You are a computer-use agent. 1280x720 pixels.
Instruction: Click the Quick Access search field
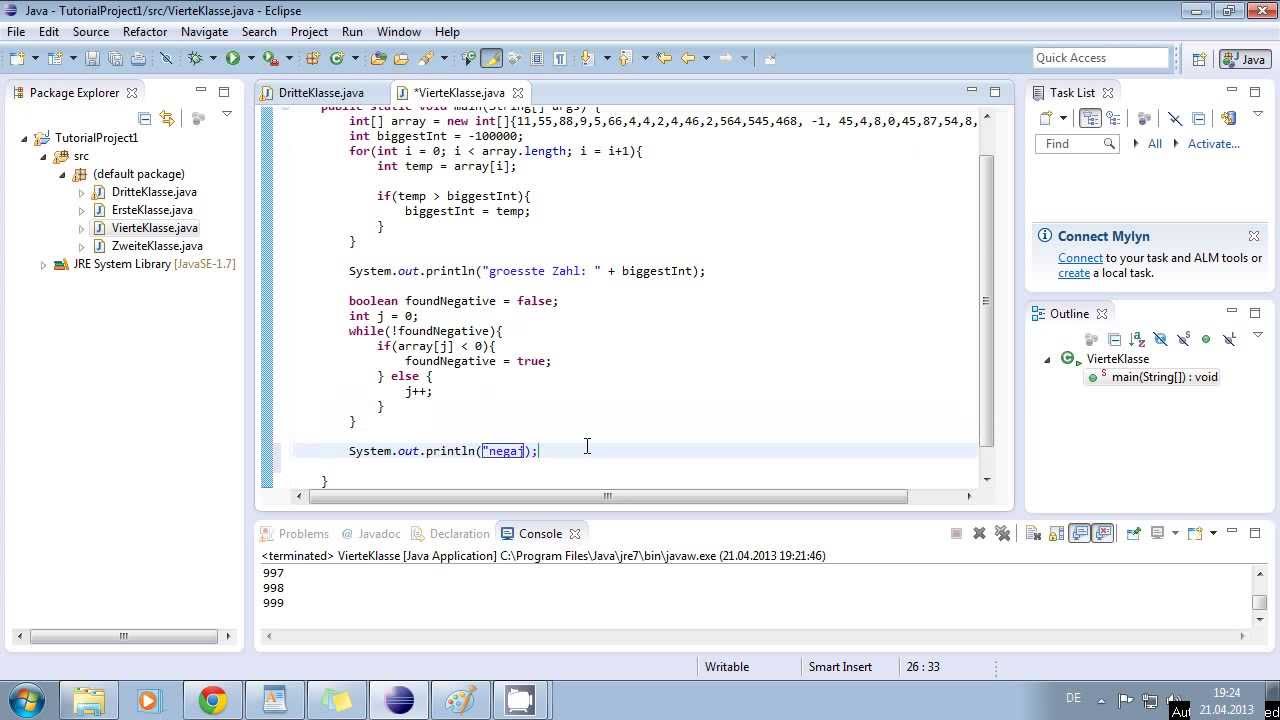[x=1100, y=58]
